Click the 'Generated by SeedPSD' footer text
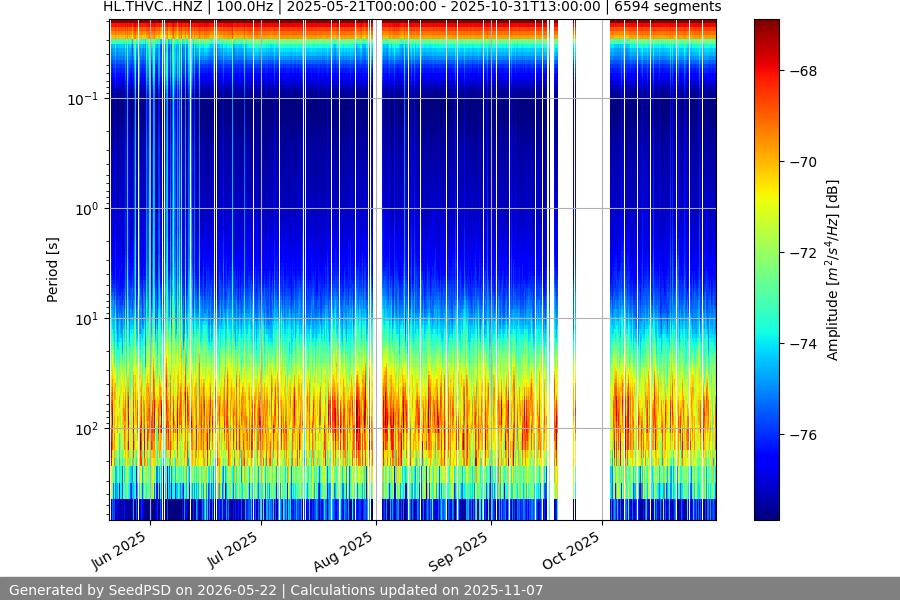900x600 pixels. pyautogui.click(x=276, y=590)
